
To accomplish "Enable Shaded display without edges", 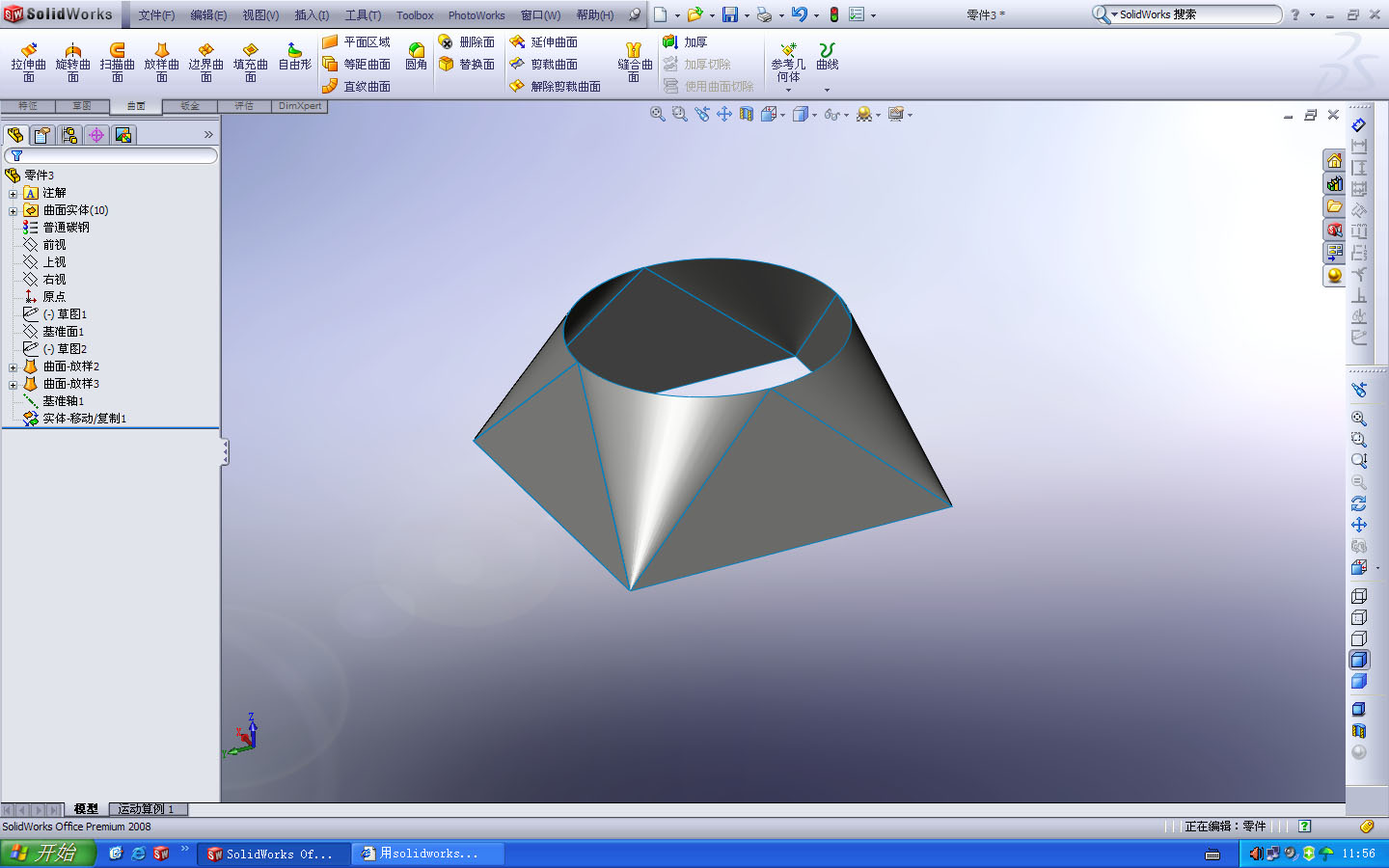I will pos(1359,681).
